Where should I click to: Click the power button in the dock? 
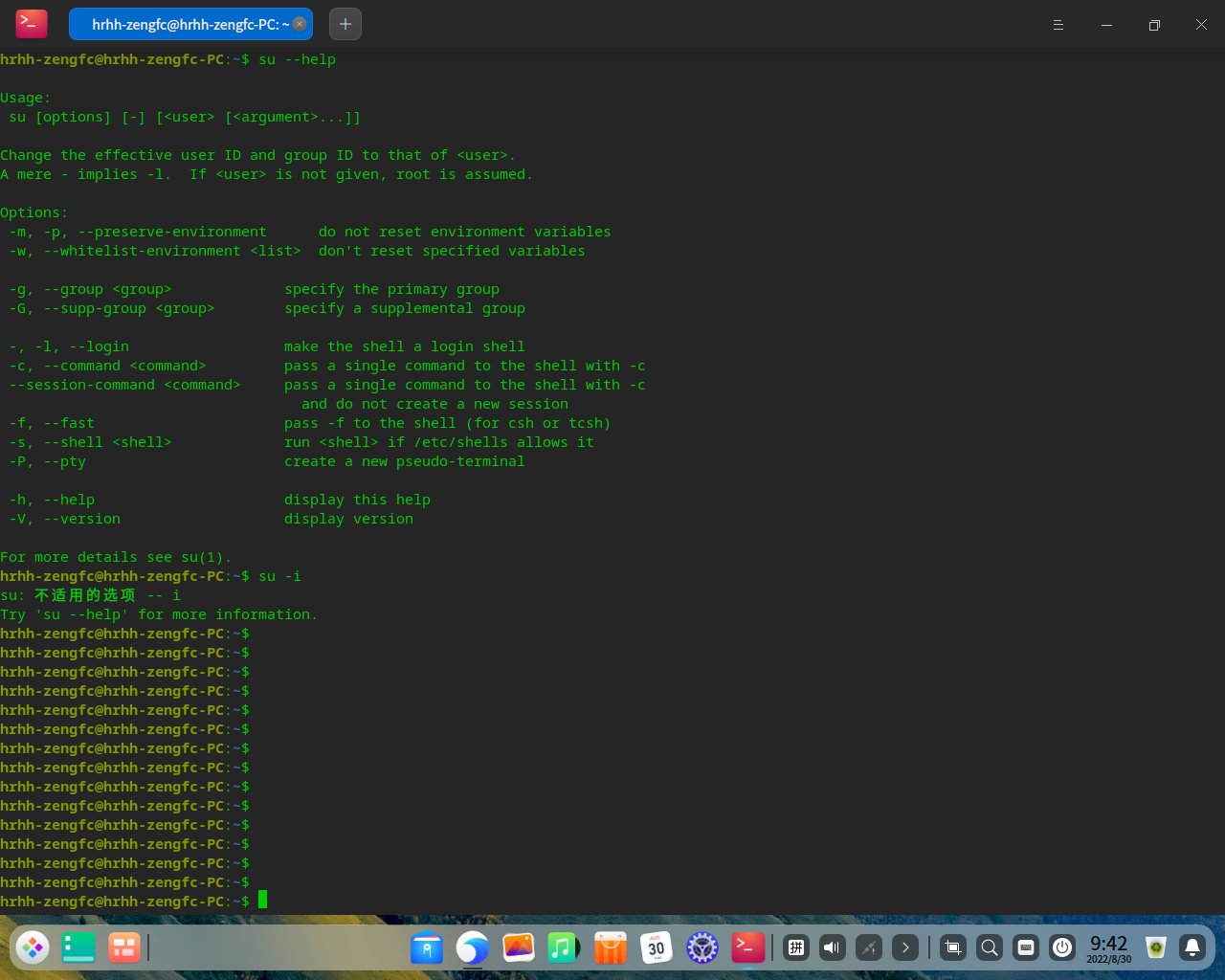[1062, 947]
